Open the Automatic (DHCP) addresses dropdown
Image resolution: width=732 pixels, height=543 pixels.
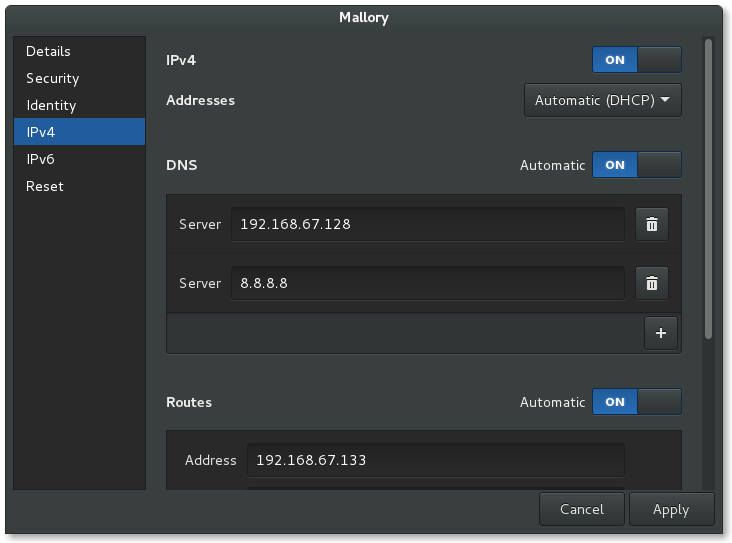tap(603, 100)
